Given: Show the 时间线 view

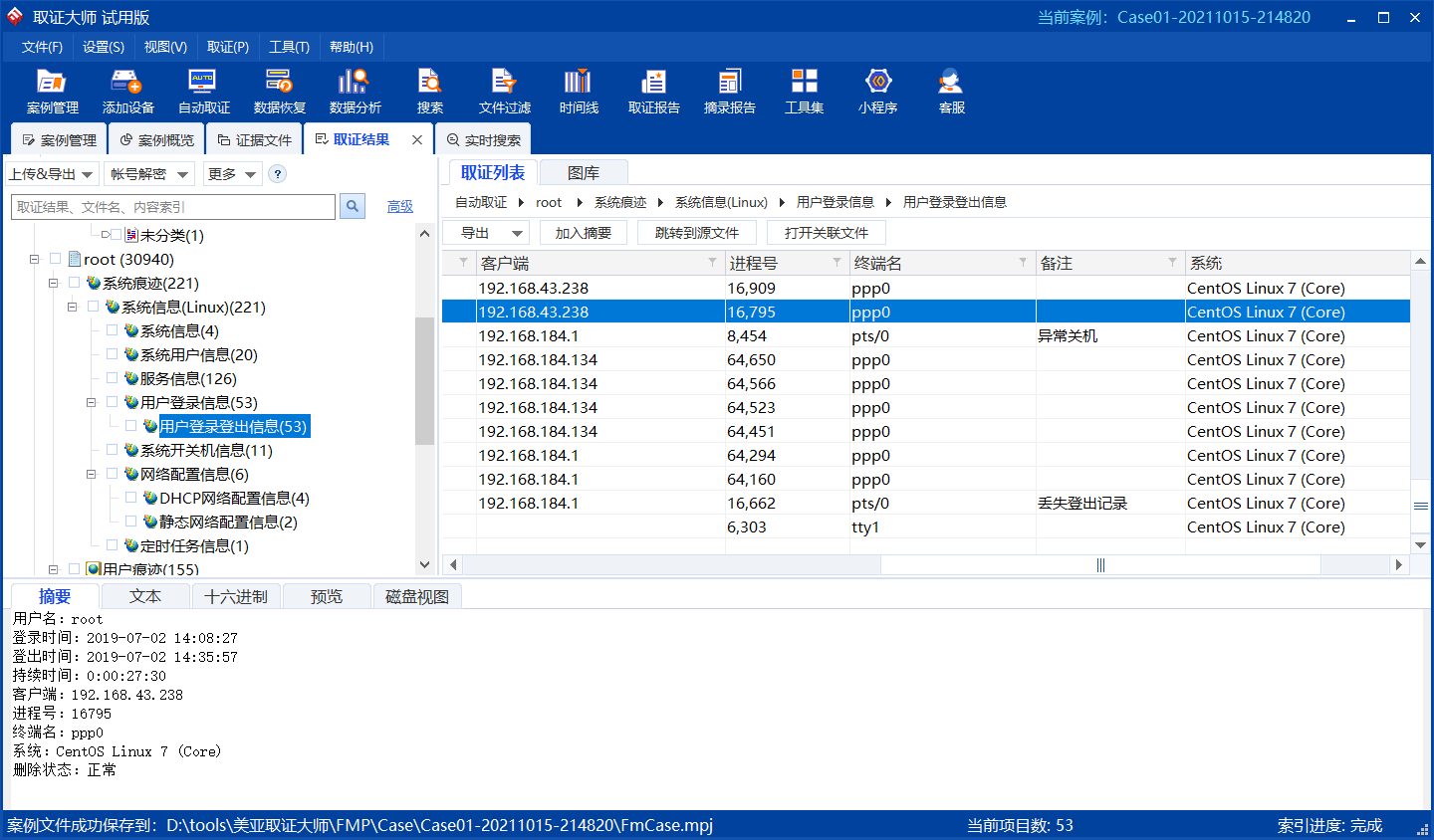Looking at the screenshot, I should point(578,91).
